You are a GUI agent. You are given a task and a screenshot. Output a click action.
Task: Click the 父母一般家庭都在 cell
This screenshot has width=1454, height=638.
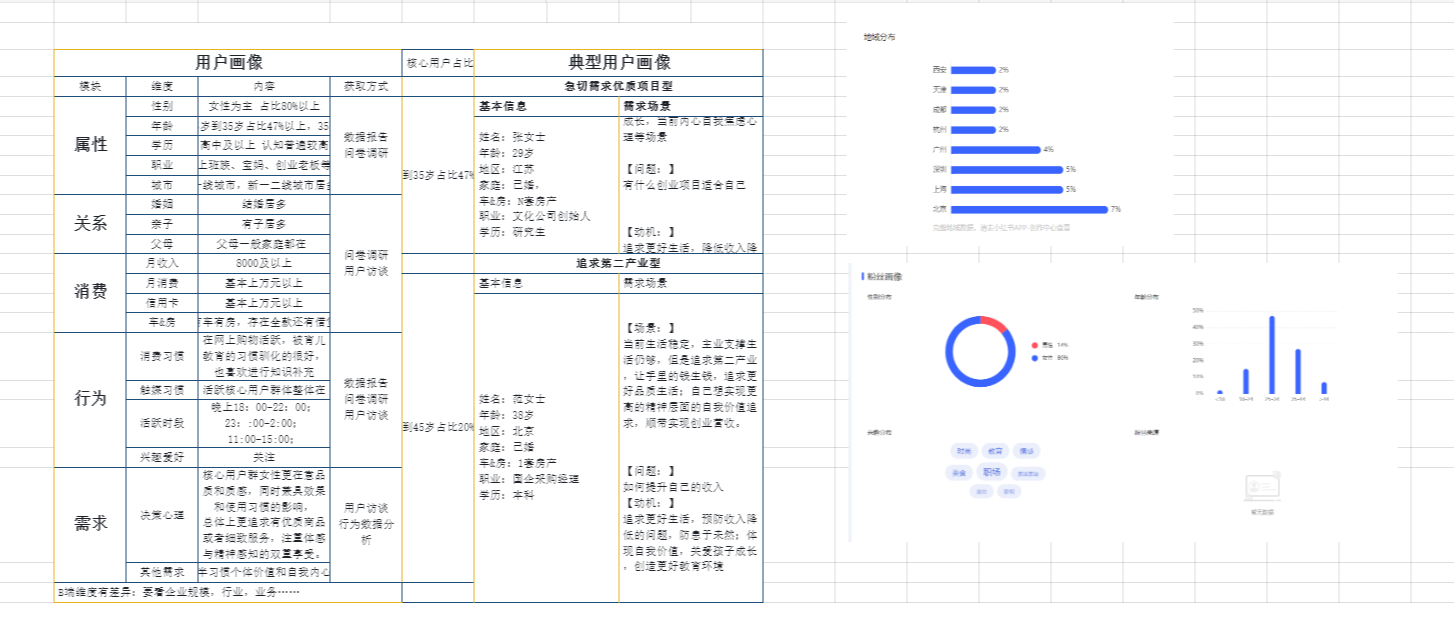[264, 244]
